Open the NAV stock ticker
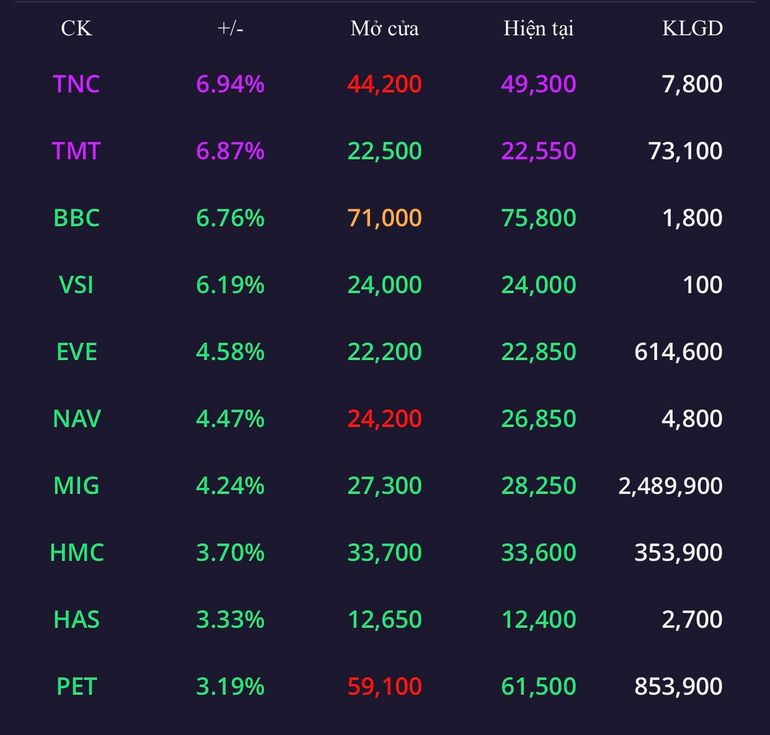 click(76, 418)
